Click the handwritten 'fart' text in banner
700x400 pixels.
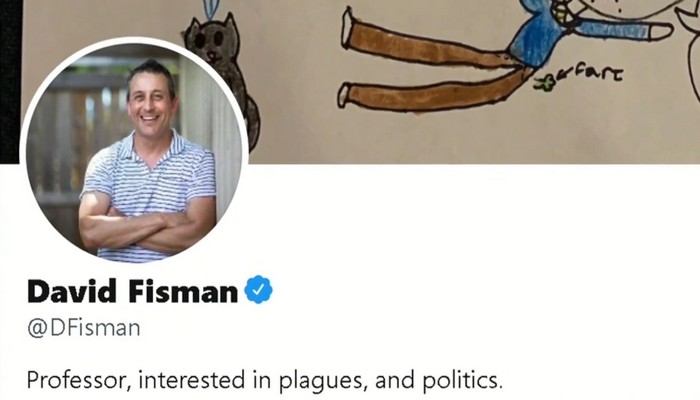pos(592,73)
